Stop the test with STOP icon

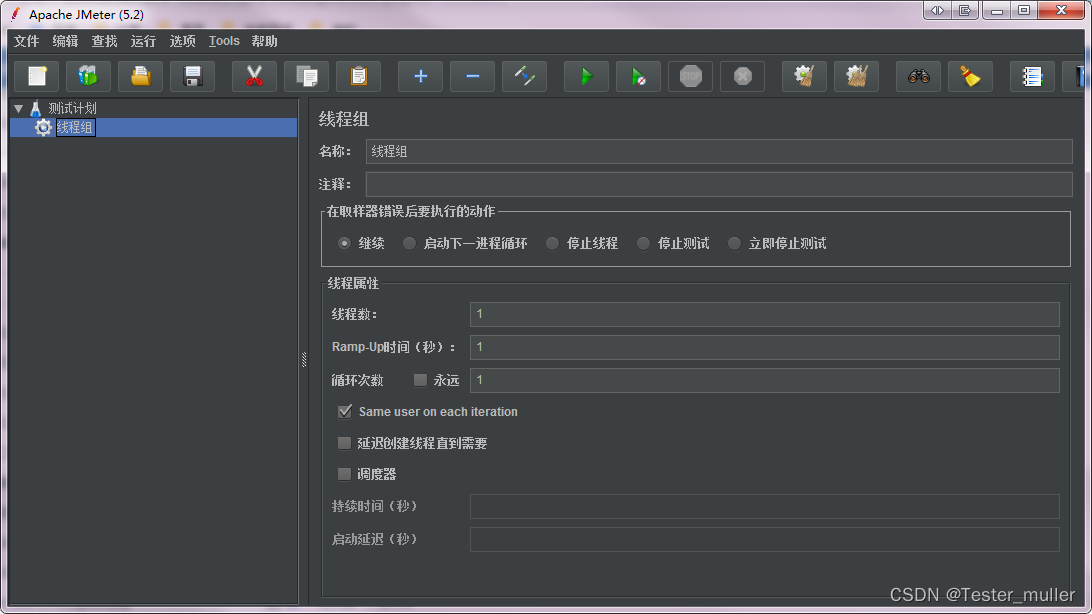point(691,77)
